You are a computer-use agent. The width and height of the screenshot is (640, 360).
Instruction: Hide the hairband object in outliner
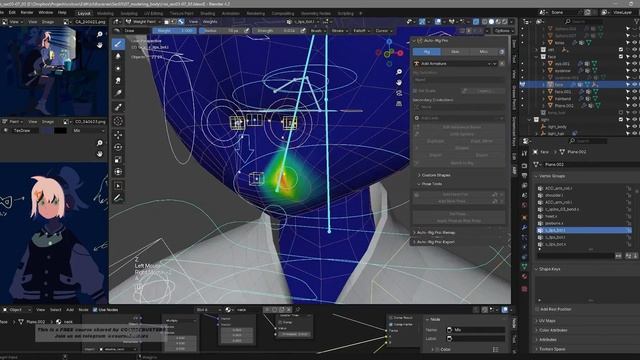click(635, 99)
